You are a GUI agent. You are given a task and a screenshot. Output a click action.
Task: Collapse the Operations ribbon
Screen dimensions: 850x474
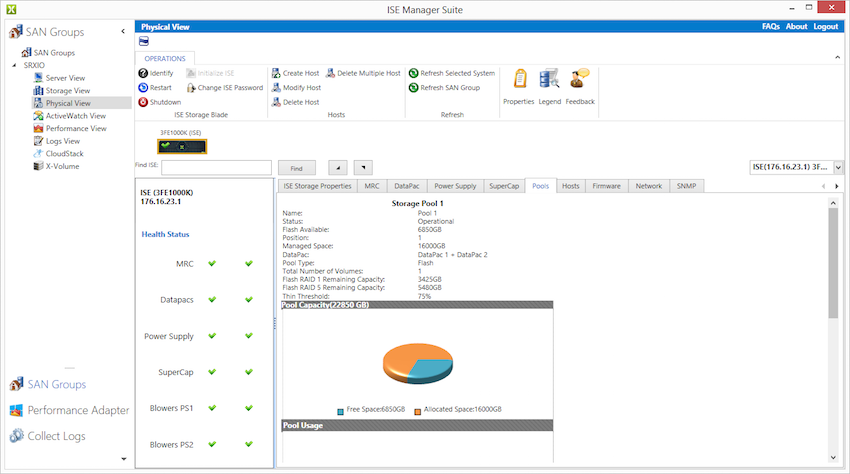point(838,57)
